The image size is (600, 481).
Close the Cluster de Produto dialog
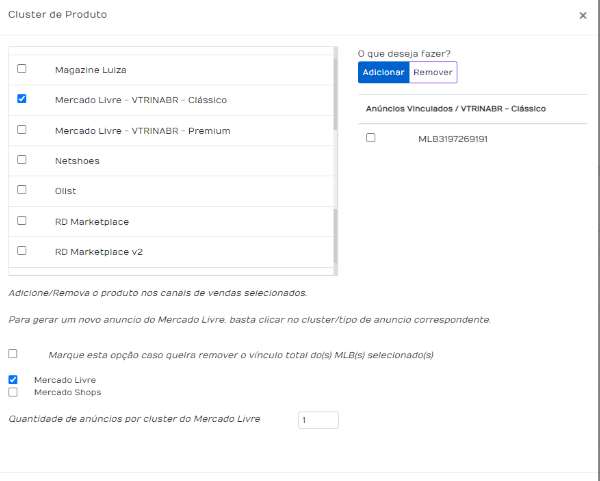tap(583, 15)
